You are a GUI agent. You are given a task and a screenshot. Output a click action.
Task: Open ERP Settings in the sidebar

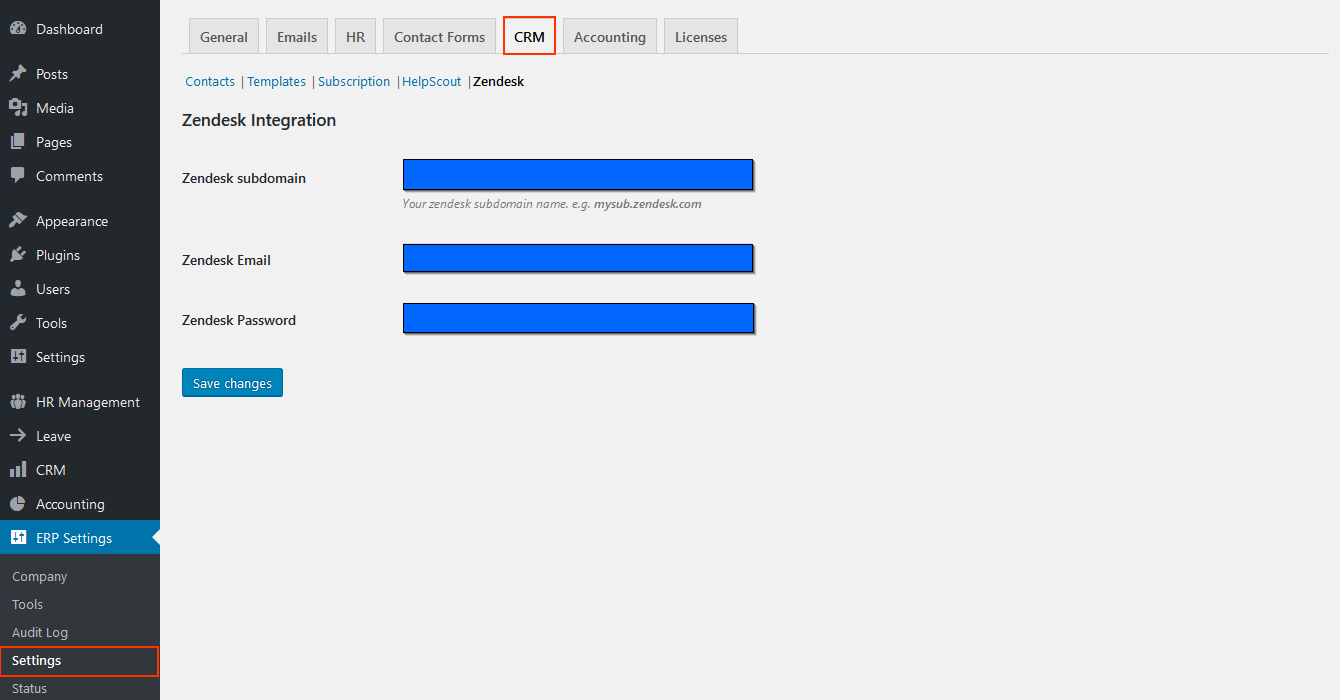pyautogui.click(x=80, y=538)
